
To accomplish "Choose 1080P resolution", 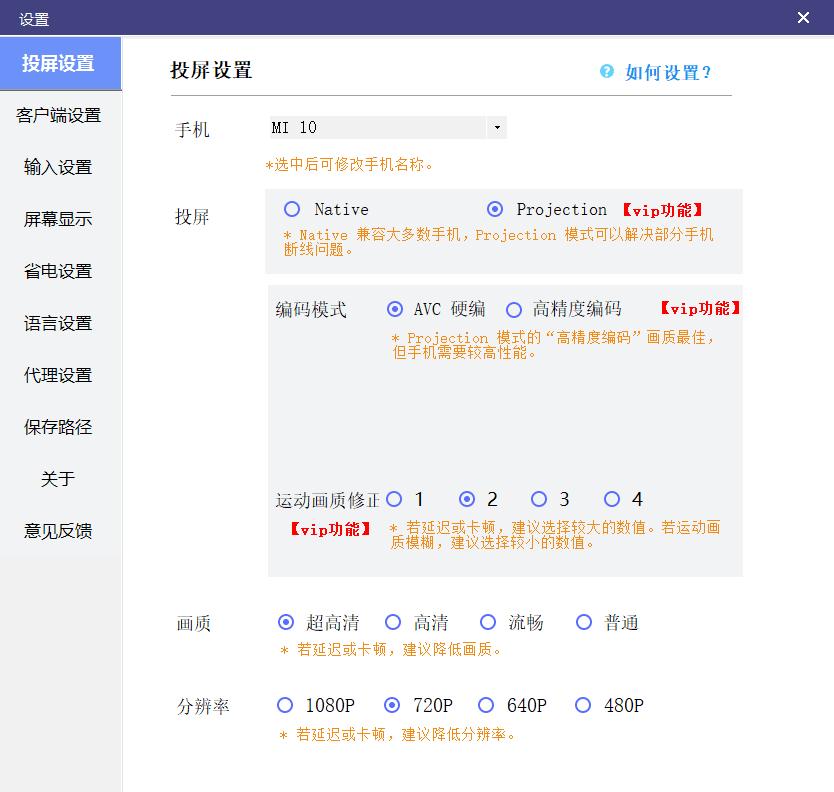I will (285, 705).
